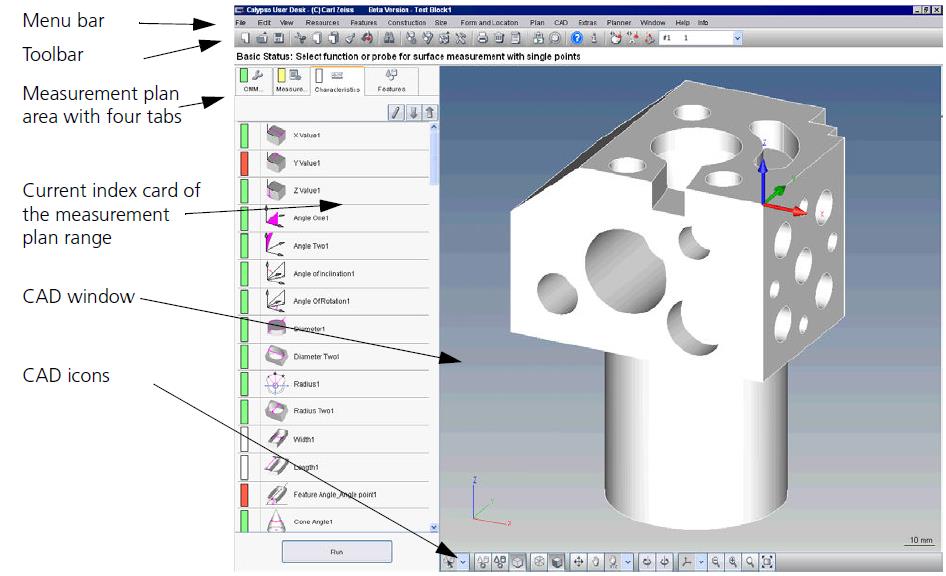The height and width of the screenshot is (576, 946).
Task: Click the scissors cut icon
Action: click(301, 38)
